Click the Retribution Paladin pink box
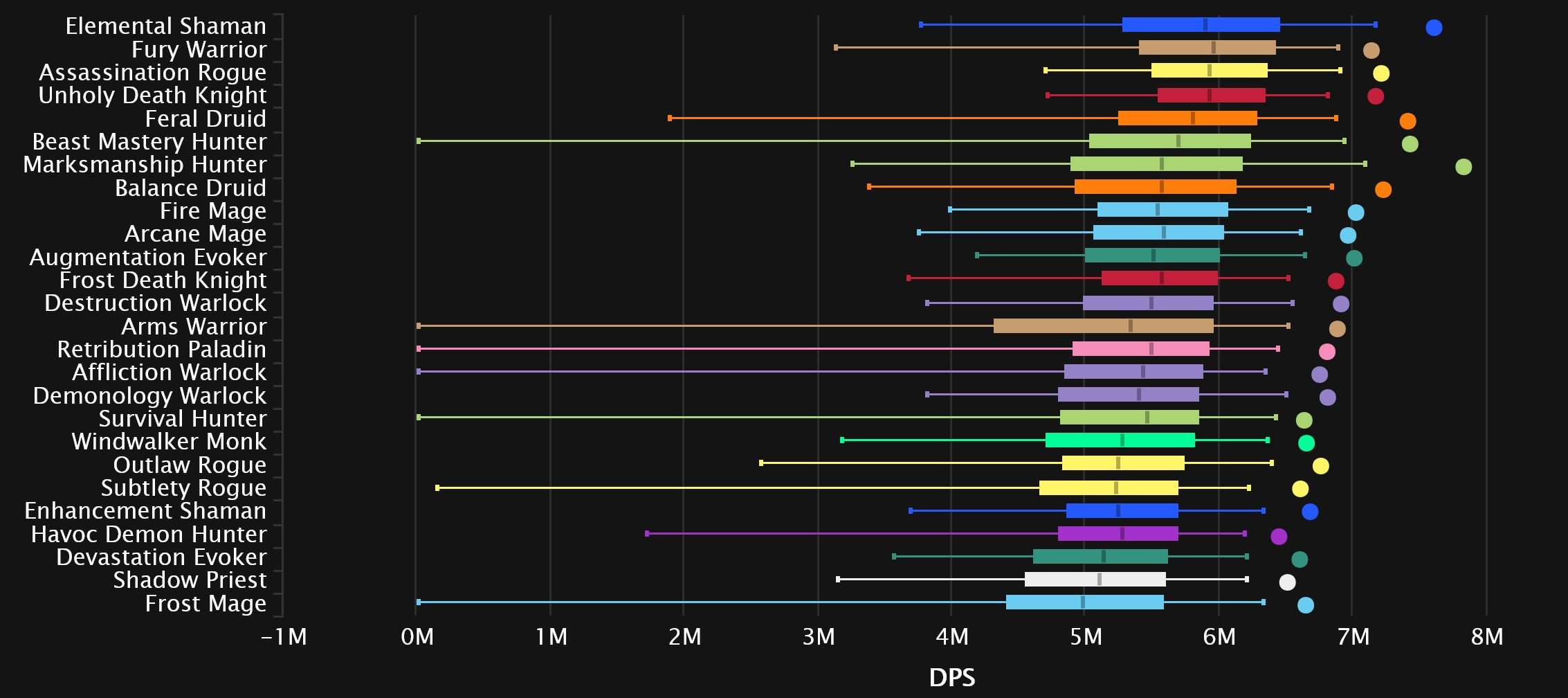1568x698 pixels. [1141, 348]
